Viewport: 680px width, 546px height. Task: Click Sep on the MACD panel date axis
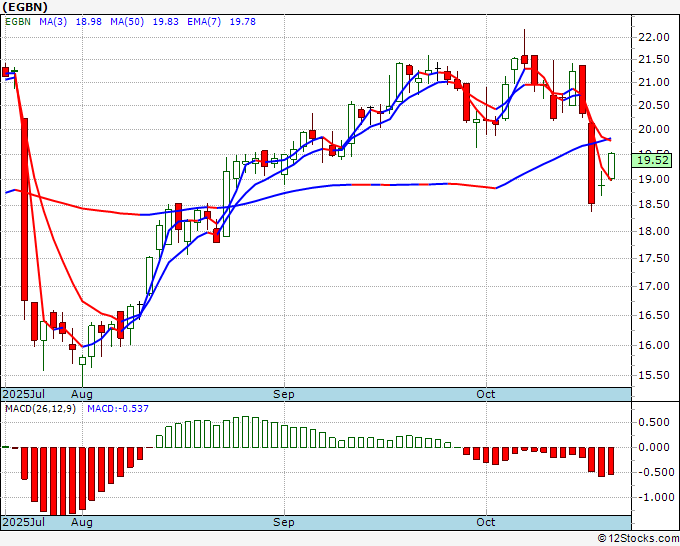pos(284,522)
